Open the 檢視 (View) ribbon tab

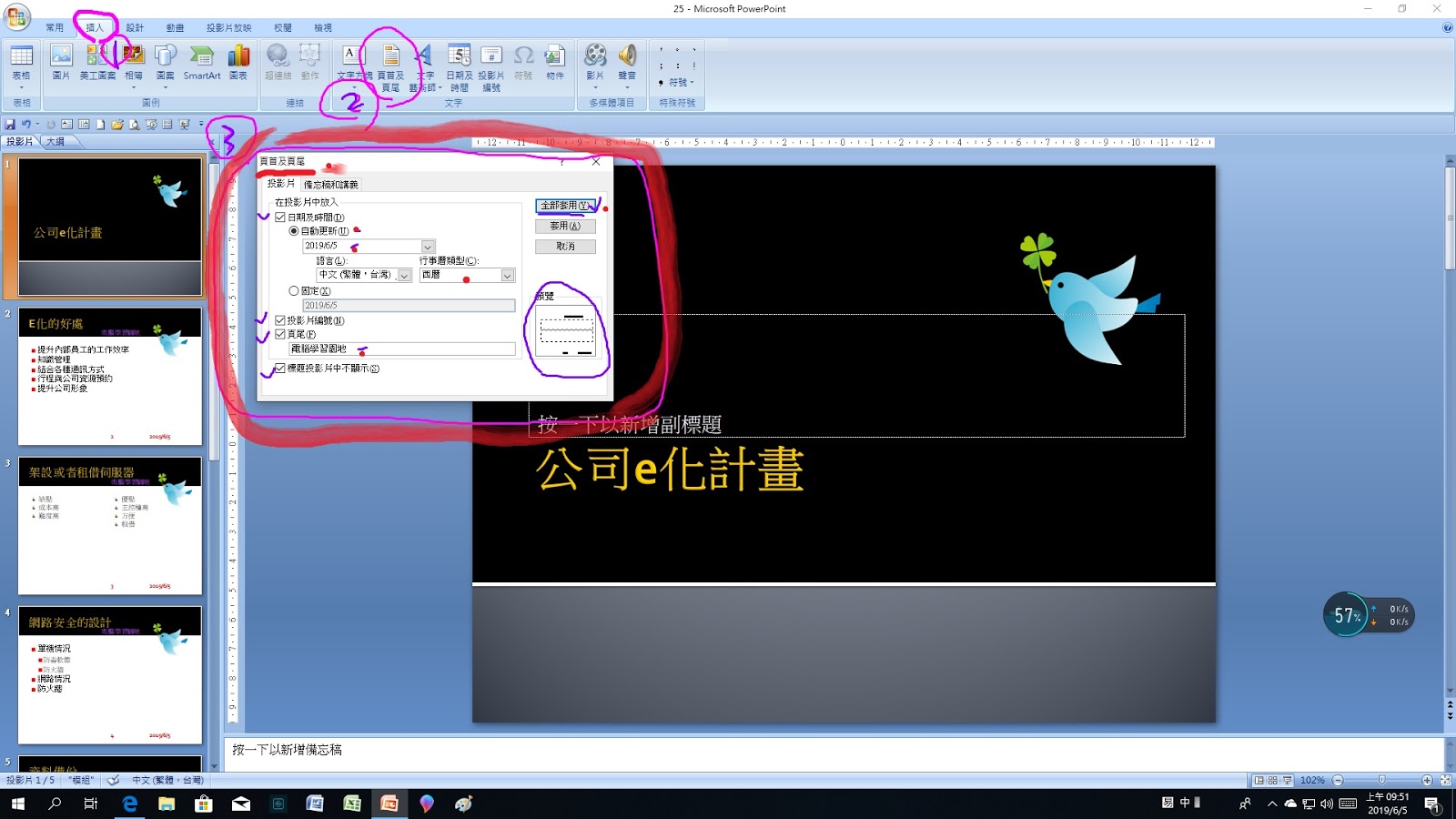pyautogui.click(x=323, y=27)
